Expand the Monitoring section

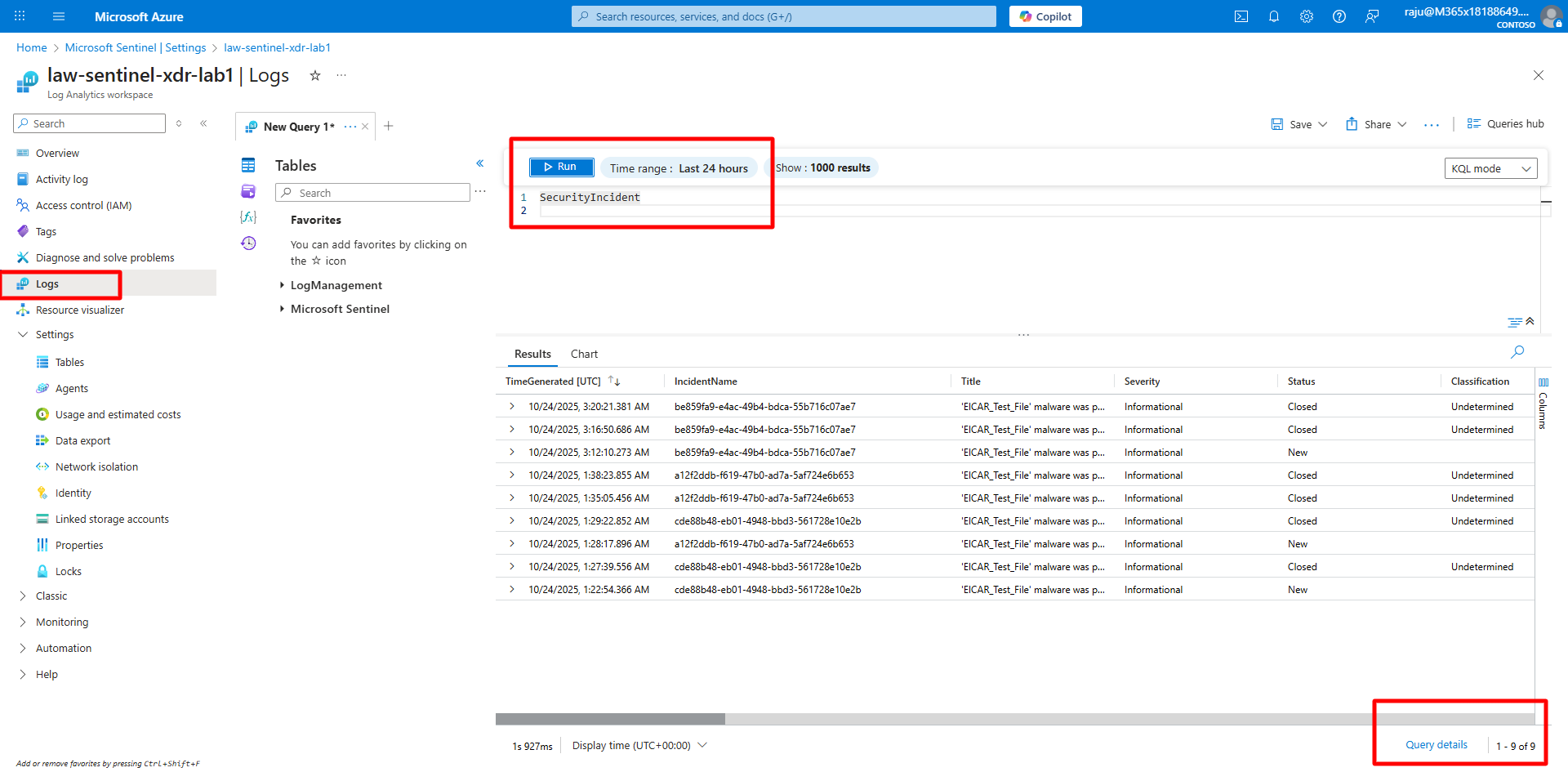pyautogui.click(x=23, y=623)
